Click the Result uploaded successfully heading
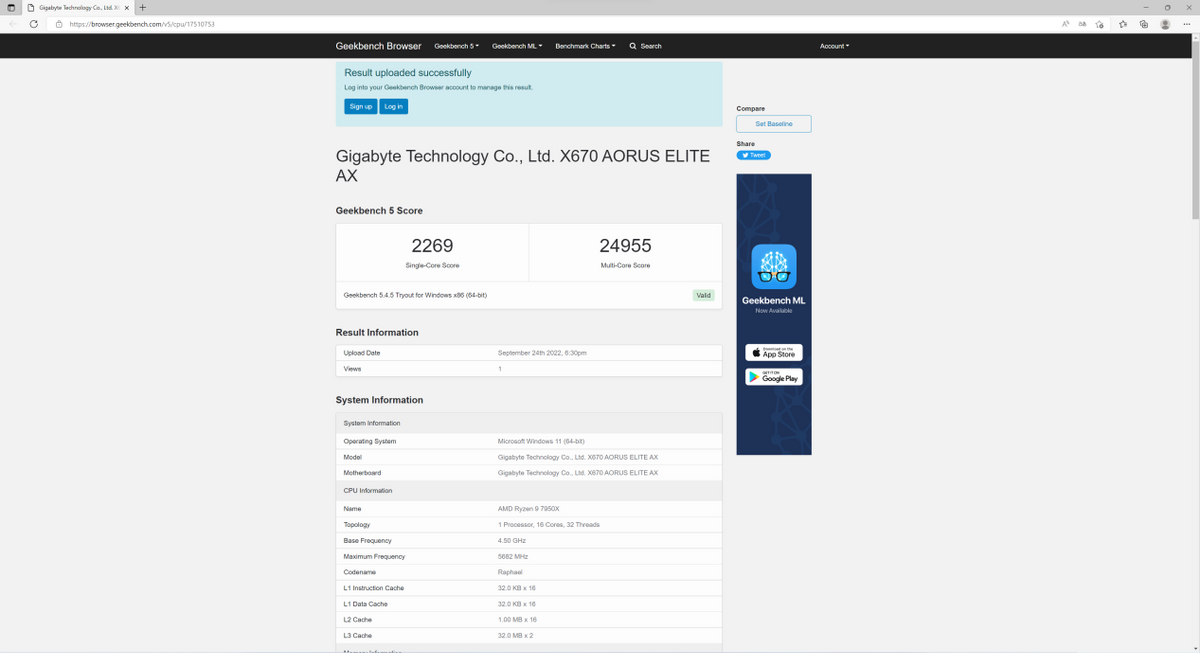Image resolution: width=1200 pixels, height=653 pixels. pos(408,73)
